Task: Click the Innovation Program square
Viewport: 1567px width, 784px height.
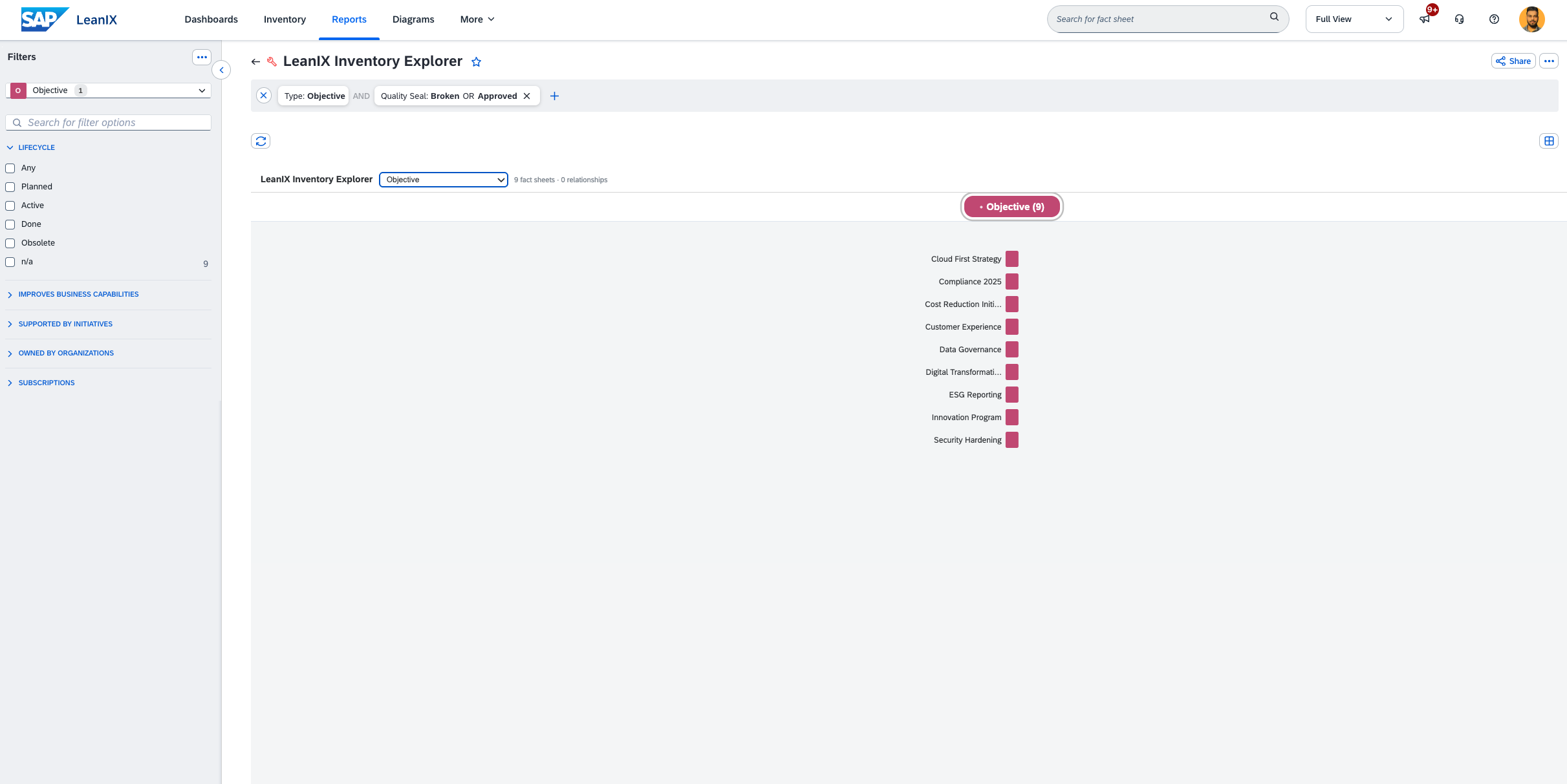Action: (1012, 417)
